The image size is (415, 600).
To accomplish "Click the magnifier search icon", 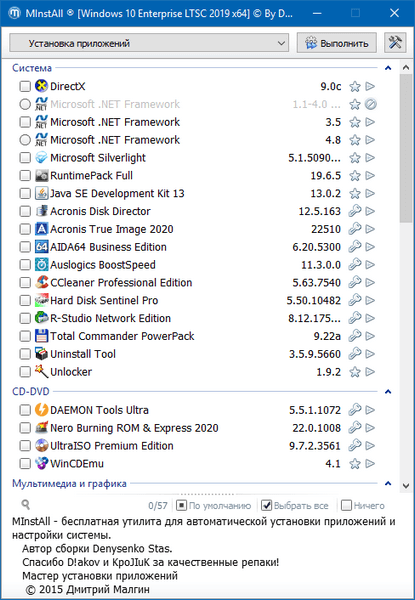I will click(x=26, y=505).
